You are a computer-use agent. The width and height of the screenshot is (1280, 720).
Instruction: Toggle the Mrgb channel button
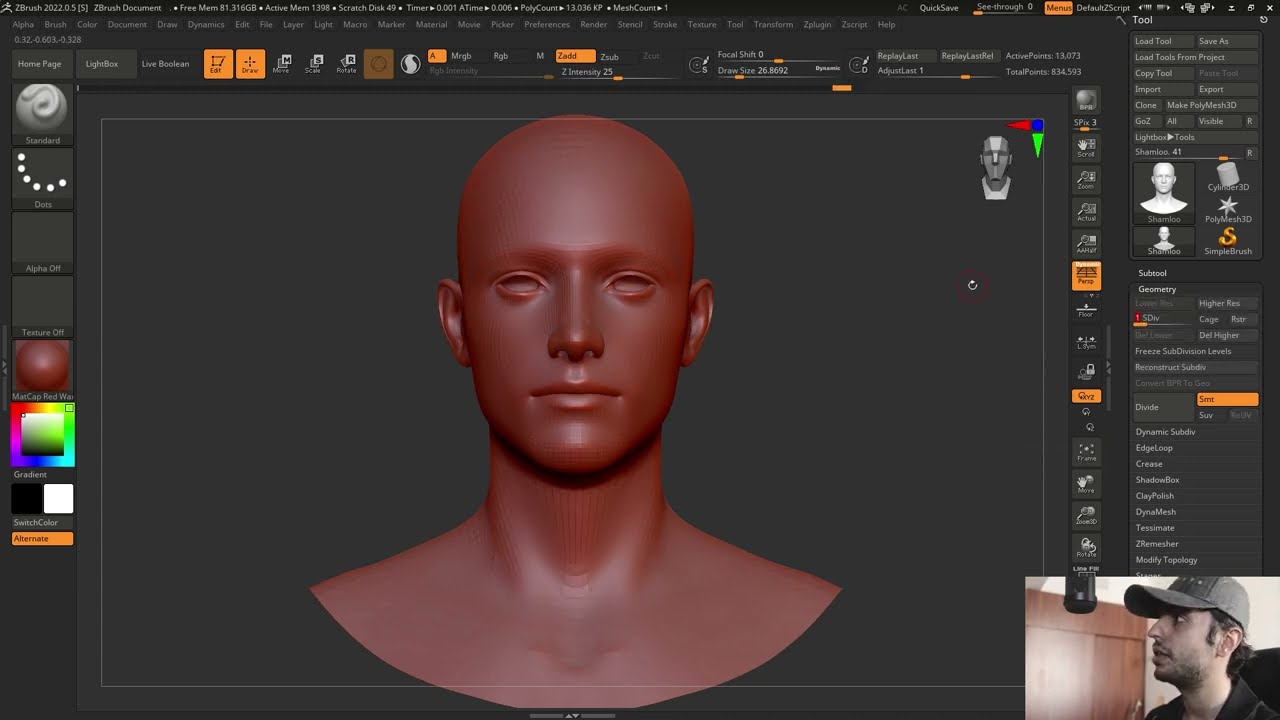[461, 56]
